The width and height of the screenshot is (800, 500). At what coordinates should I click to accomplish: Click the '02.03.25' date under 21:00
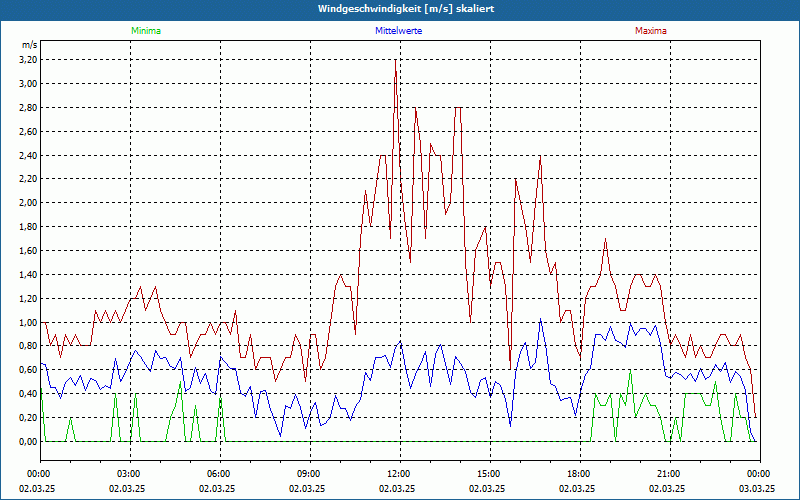(667, 488)
